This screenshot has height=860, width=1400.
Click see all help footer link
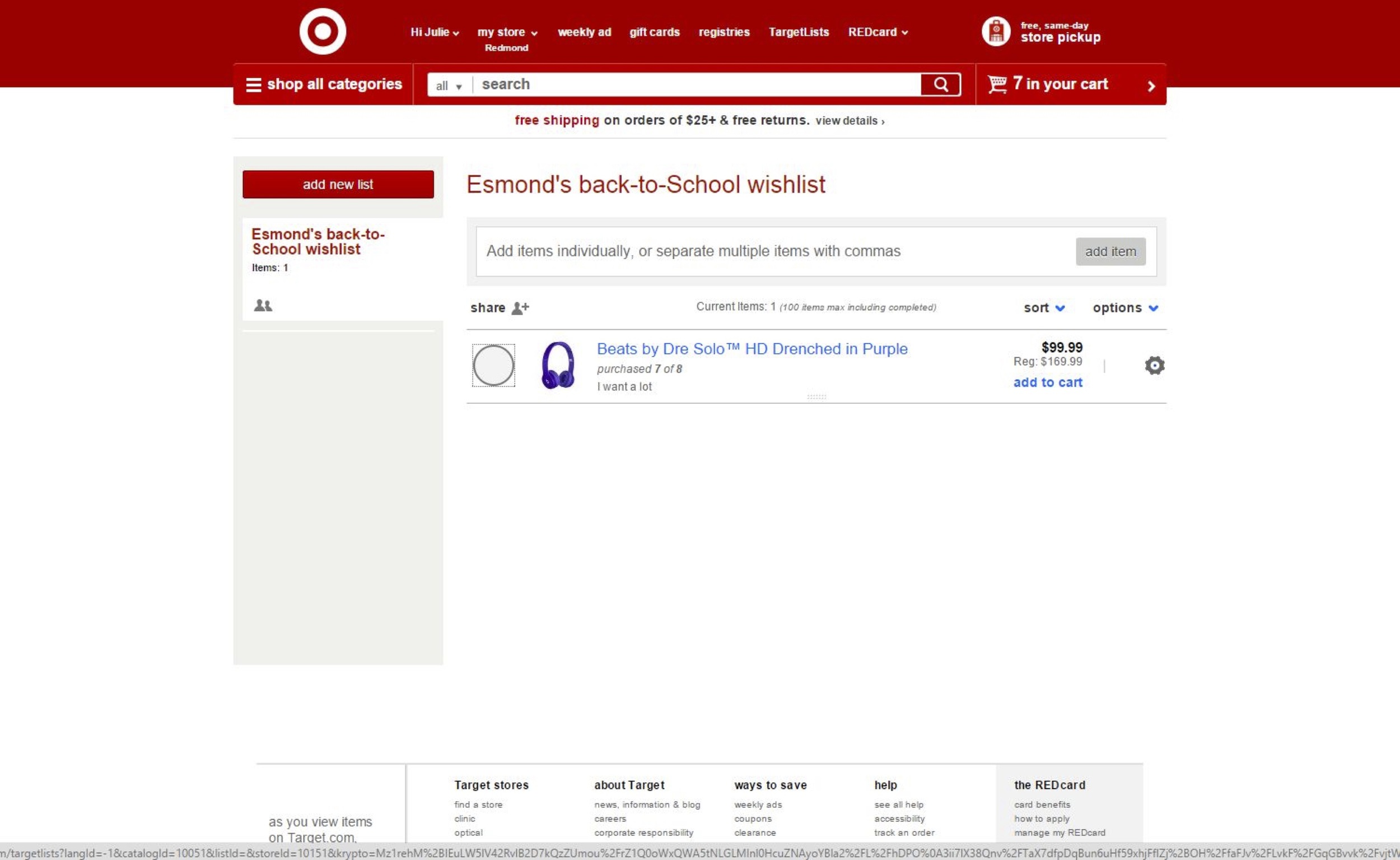pos(899,804)
